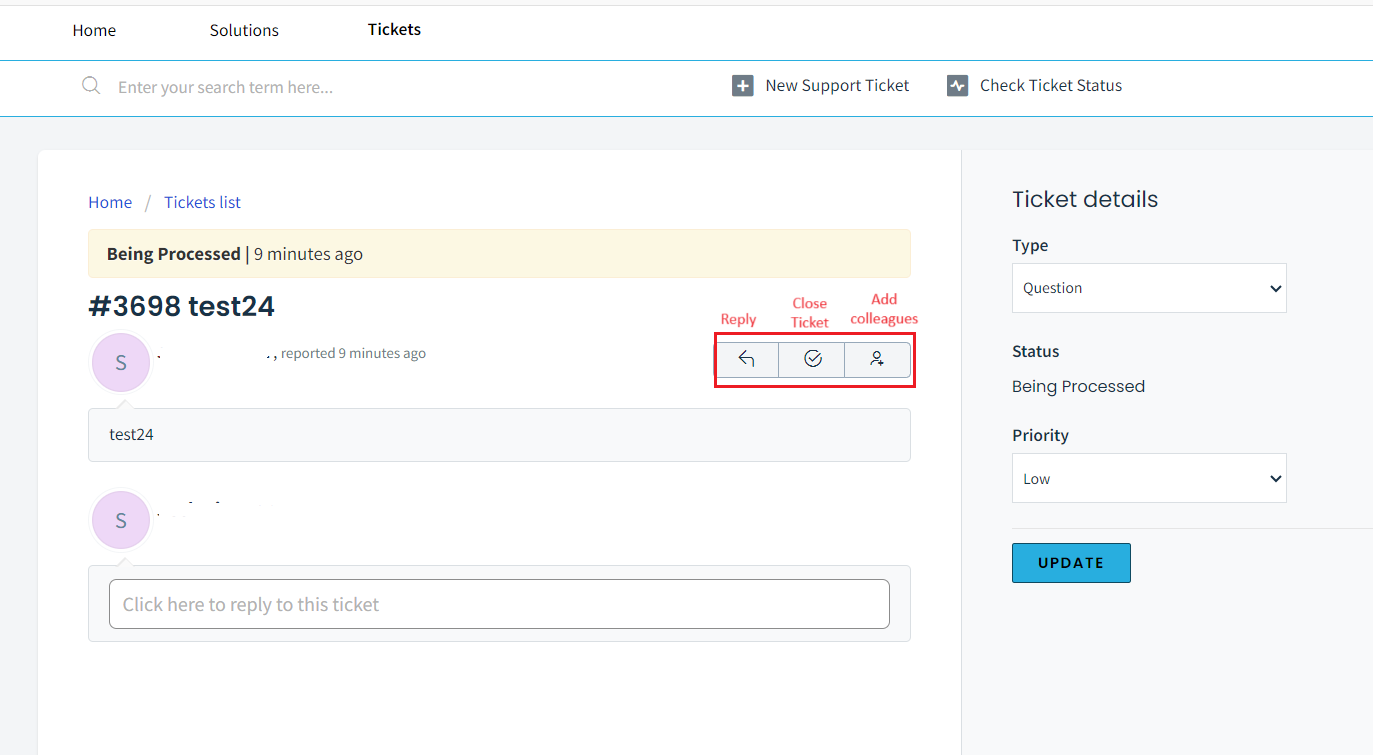Open the Priority dropdown

[x=1149, y=479]
